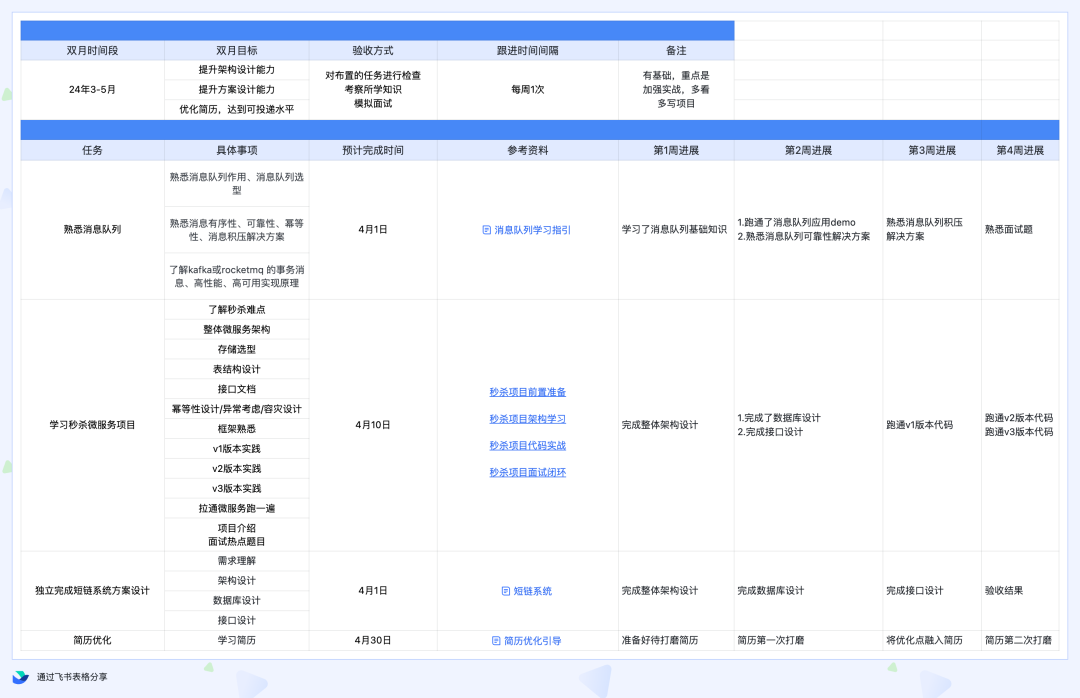Select the 第4周进展 header cell
This screenshot has height=698, width=1080.
pos(1020,150)
